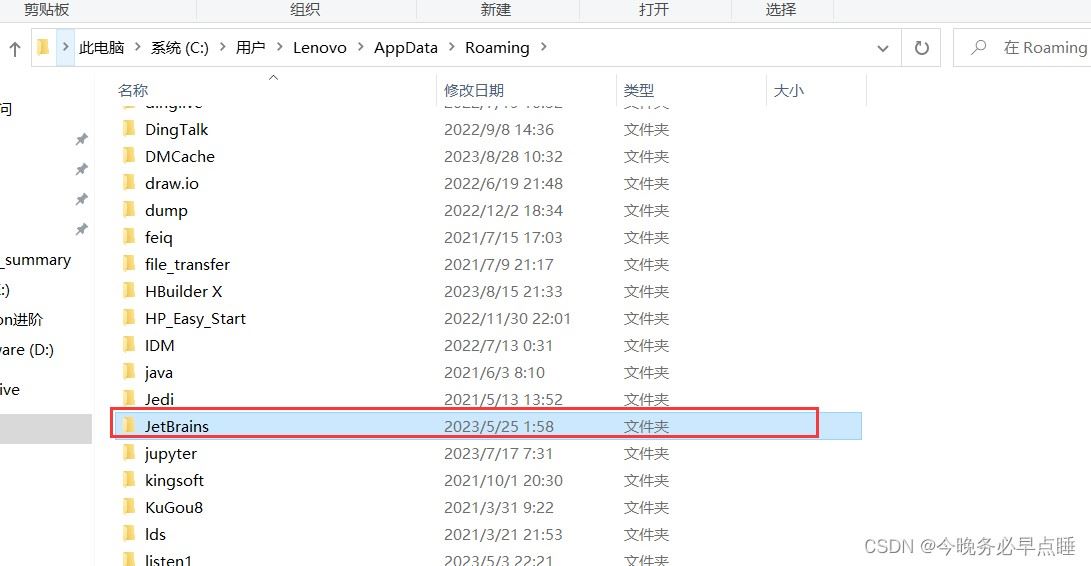Click the DingTalk folder icon
The height and width of the screenshot is (566, 1091).
[x=129, y=128]
